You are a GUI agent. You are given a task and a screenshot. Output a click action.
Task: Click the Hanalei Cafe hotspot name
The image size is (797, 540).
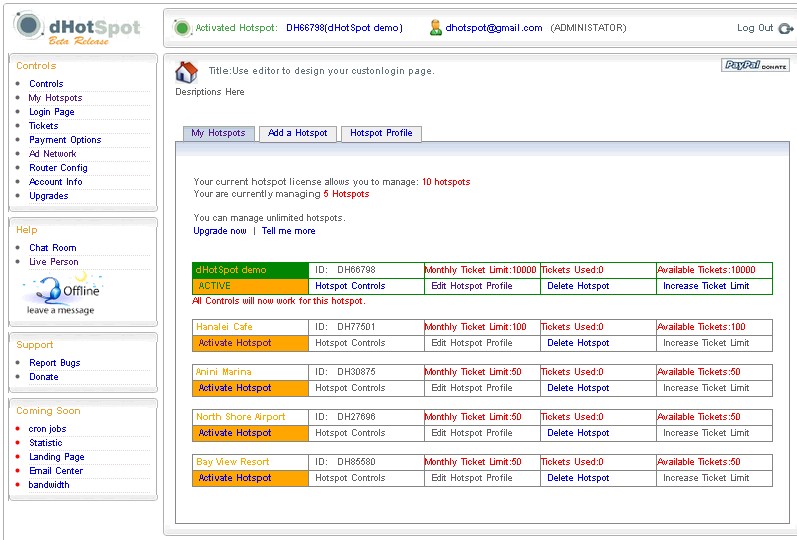pos(224,327)
